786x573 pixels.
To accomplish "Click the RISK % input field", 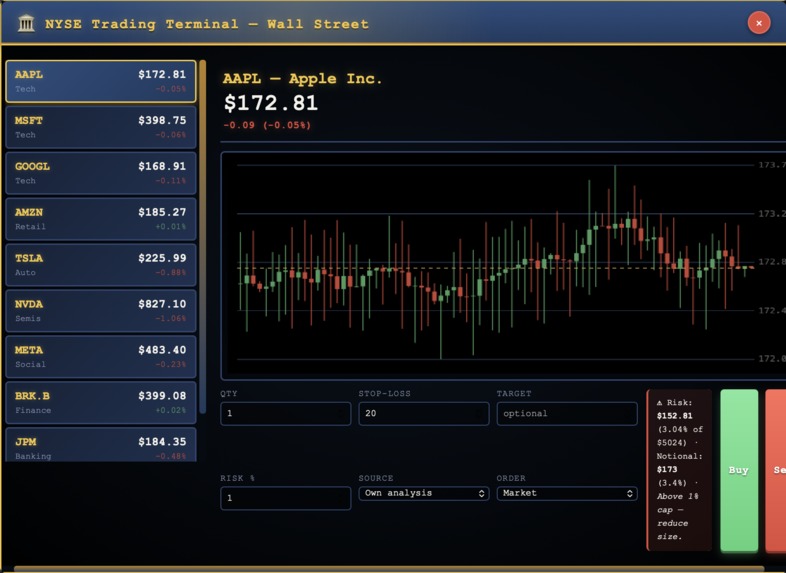I will [286, 498].
